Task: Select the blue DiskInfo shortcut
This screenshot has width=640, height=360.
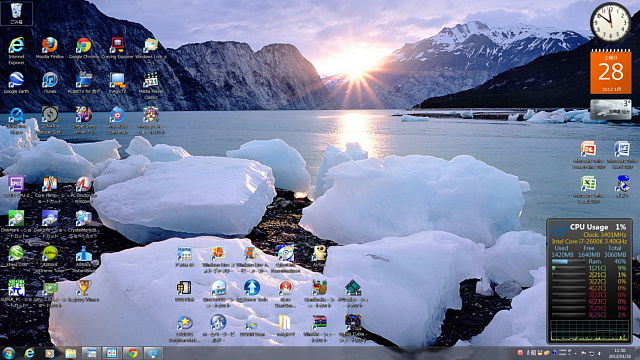Action: (x=50, y=224)
